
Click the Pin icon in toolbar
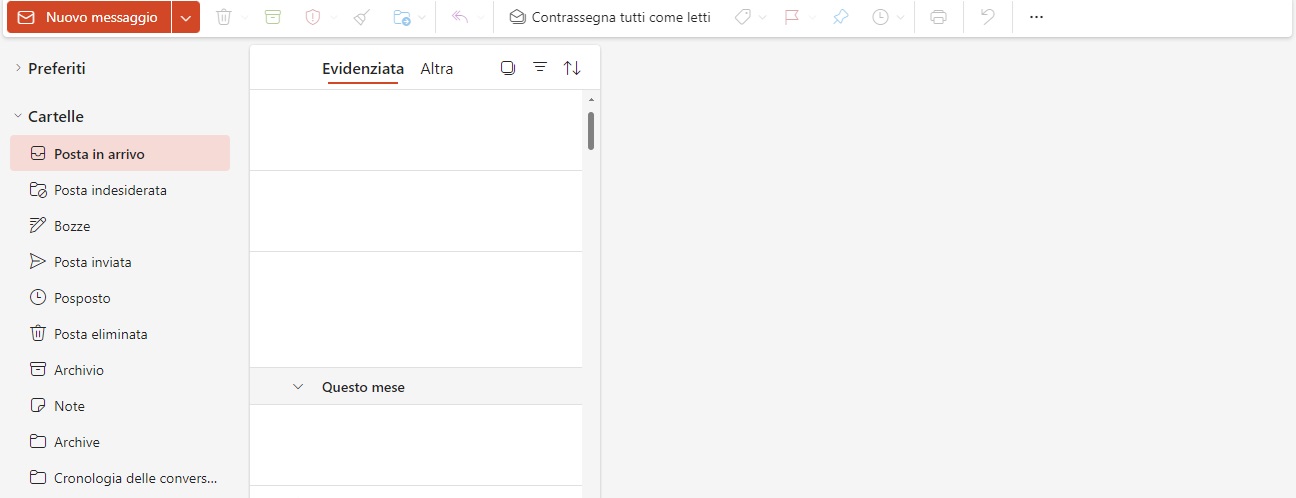pyautogui.click(x=841, y=17)
